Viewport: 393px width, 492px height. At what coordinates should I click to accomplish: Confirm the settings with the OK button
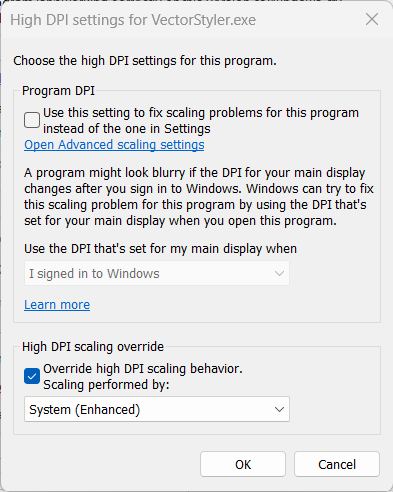pos(243,464)
